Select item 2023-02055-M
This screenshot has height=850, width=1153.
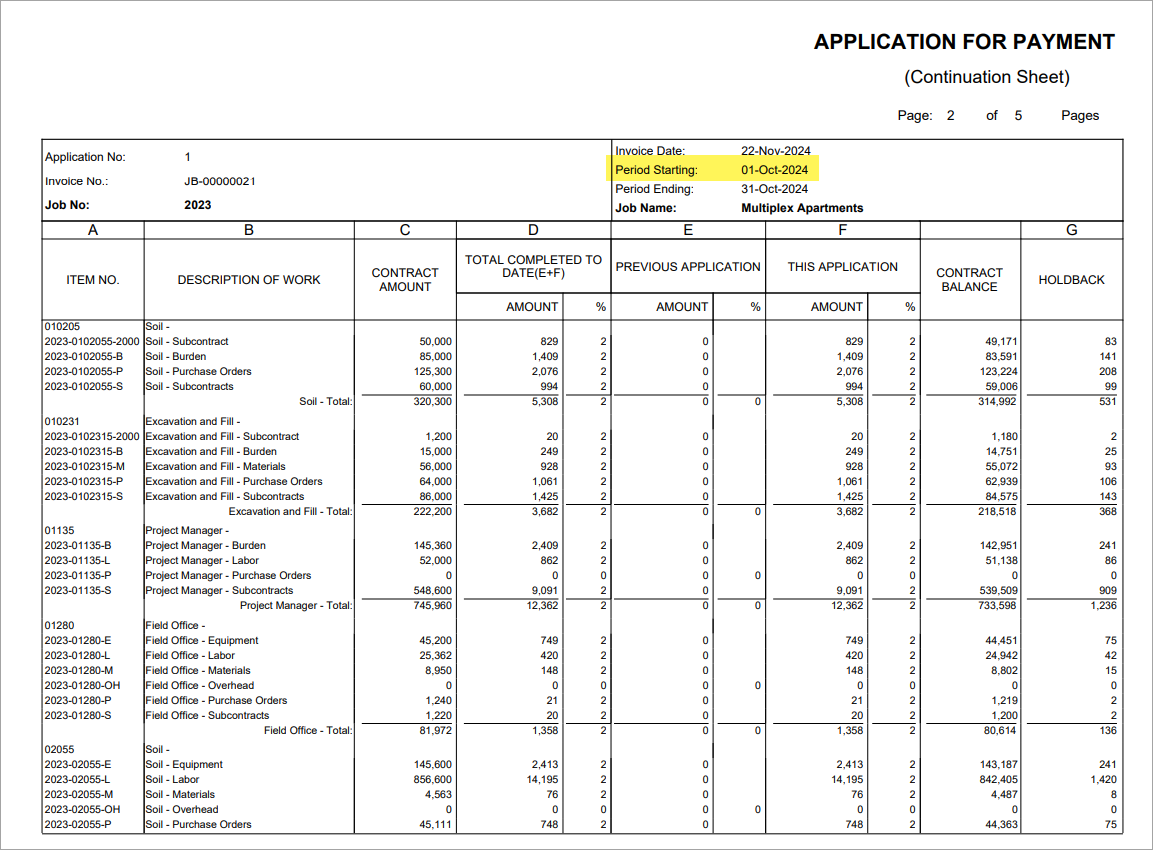(79, 795)
